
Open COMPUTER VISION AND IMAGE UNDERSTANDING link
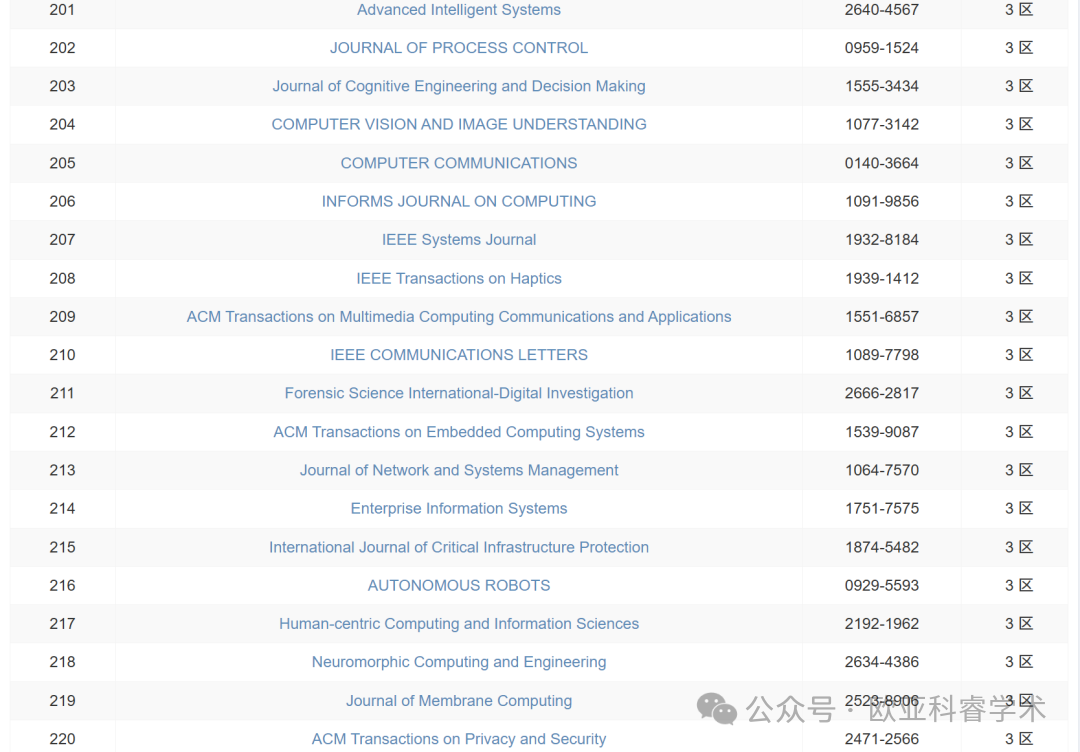pyautogui.click(x=459, y=124)
